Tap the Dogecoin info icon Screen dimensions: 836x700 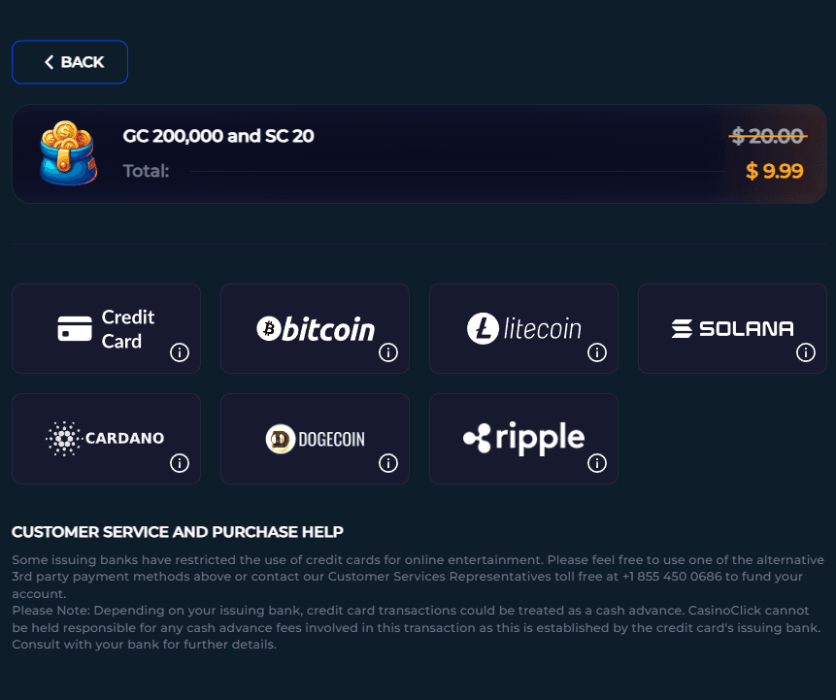pyautogui.click(x=389, y=462)
